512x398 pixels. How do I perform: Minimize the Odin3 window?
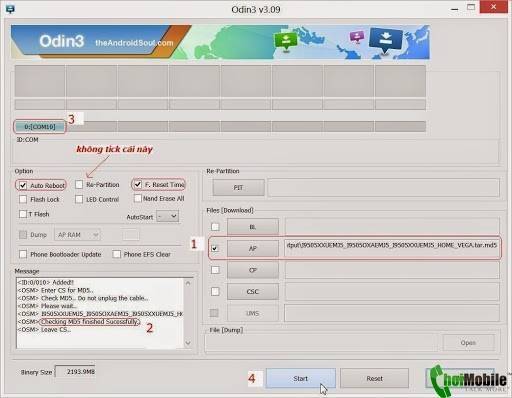click(454, 9)
